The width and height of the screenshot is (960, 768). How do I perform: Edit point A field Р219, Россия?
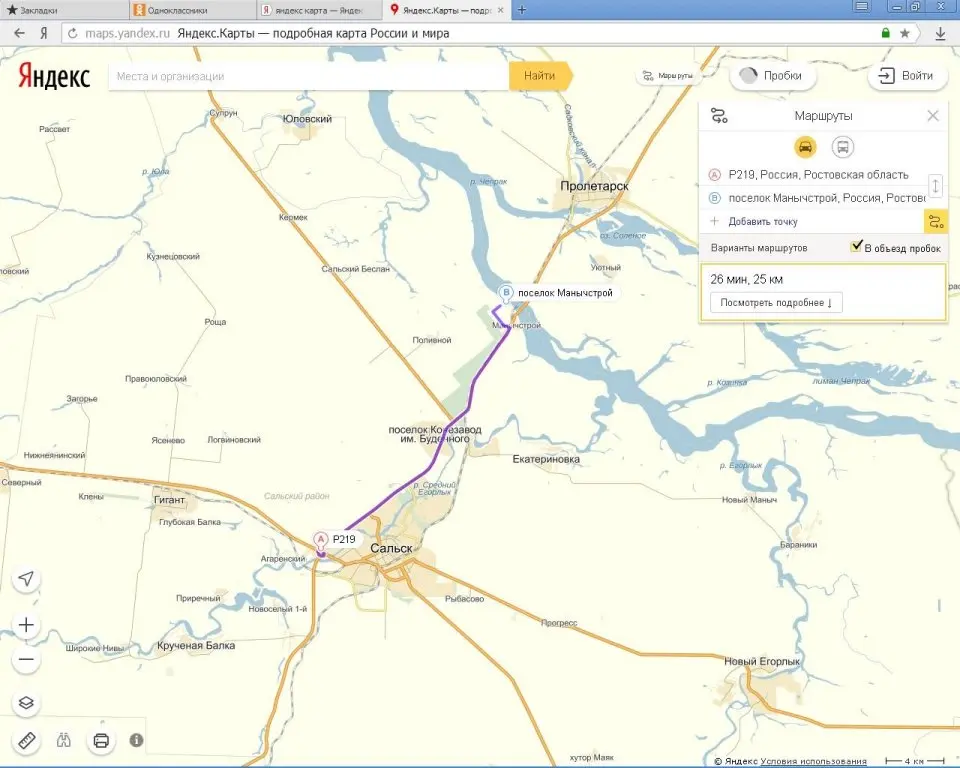818,175
